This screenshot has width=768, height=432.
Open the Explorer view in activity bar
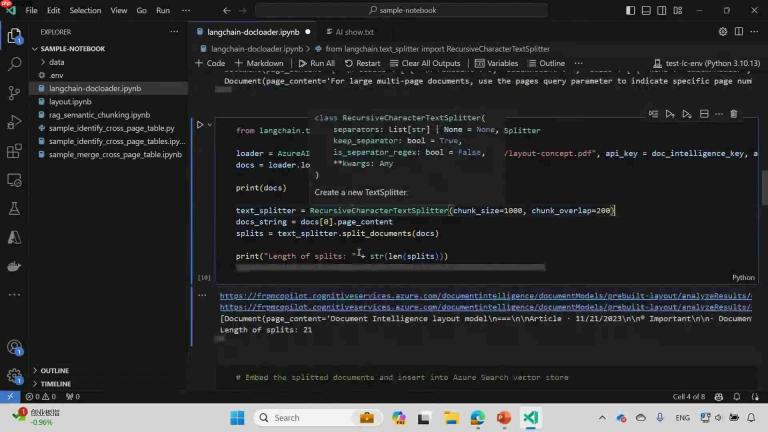14,36
